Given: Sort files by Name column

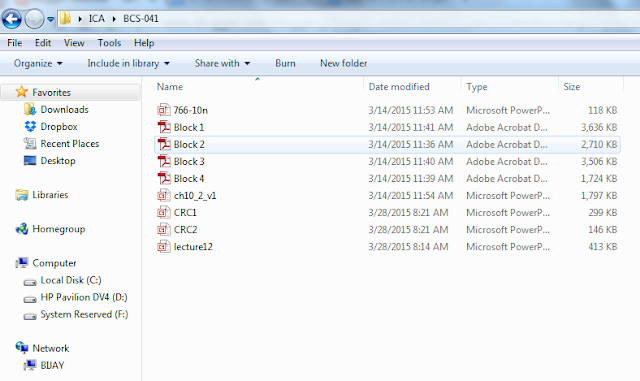Looking at the screenshot, I should point(170,87).
